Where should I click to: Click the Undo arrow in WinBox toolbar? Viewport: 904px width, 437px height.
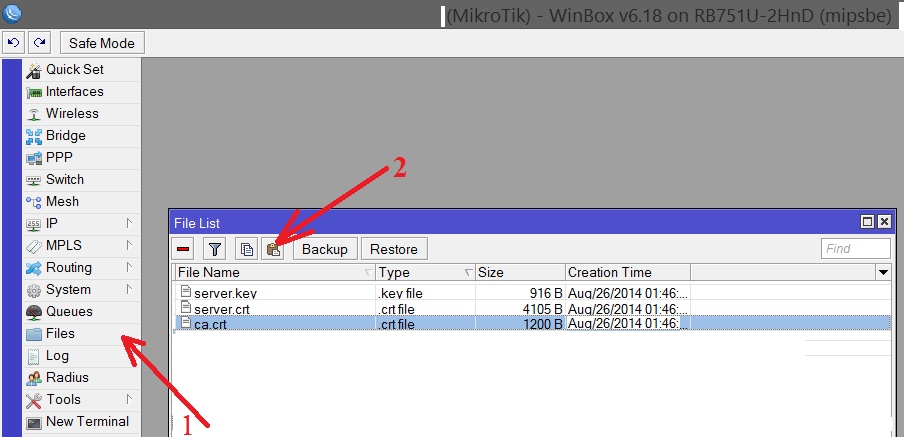[x=15, y=43]
